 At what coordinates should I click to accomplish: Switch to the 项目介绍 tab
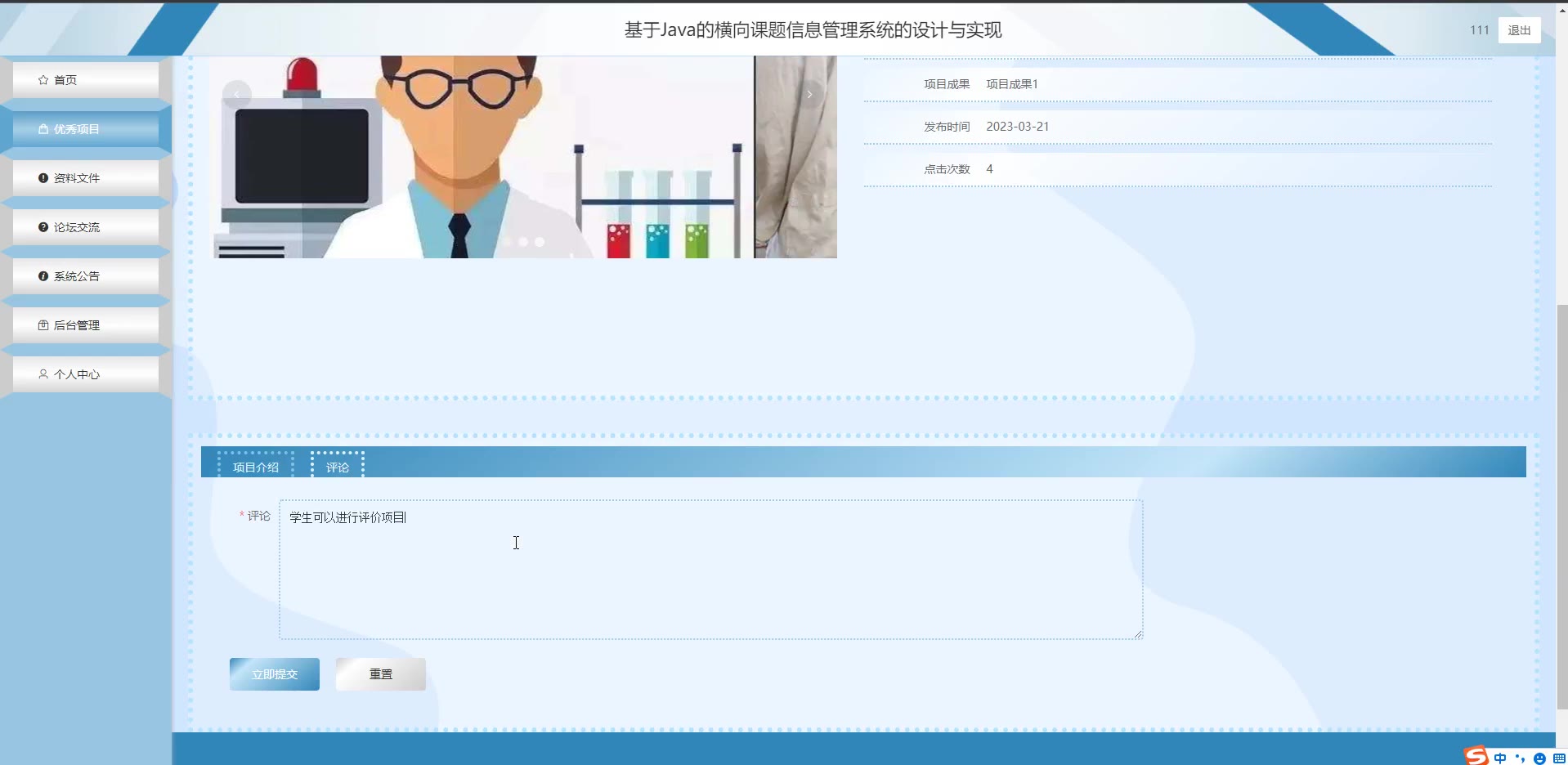point(256,467)
